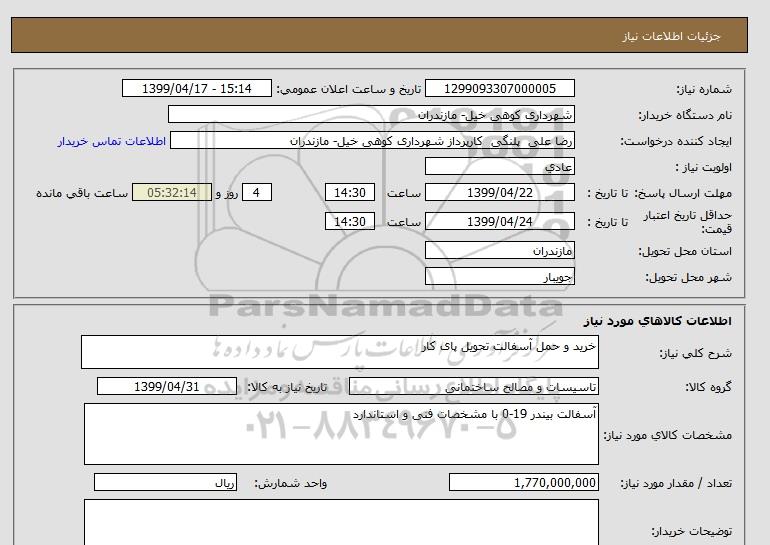The height and width of the screenshot is (545, 770).
Task: Select the announcement date field 1399/04/17 - 15:14
Action: (x=196, y=88)
